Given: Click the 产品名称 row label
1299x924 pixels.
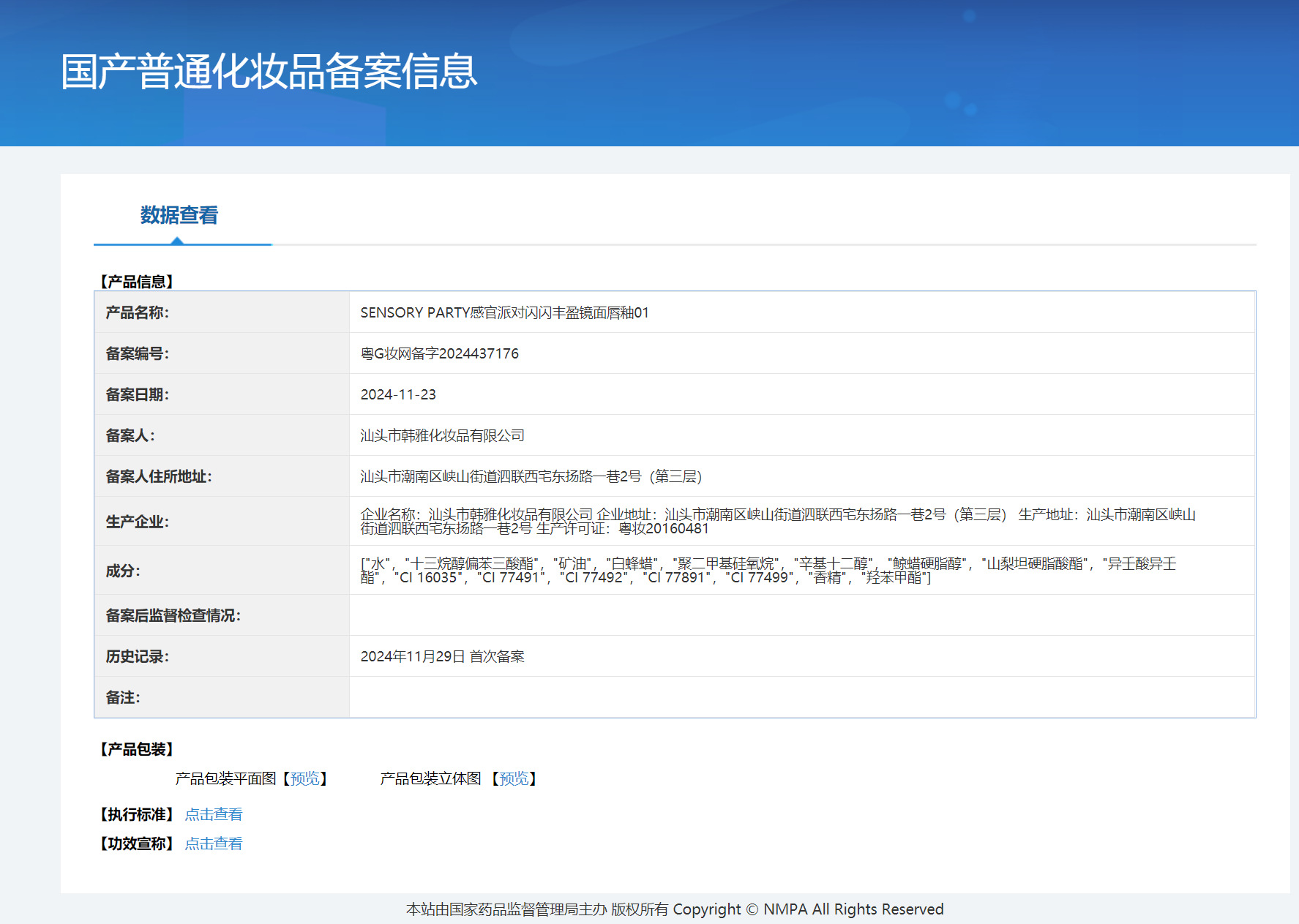Looking at the screenshot, I should coord(137,312).
